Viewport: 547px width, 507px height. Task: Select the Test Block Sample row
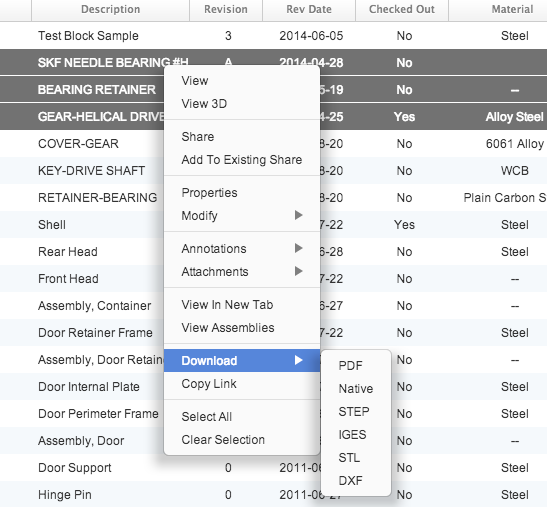click(x=274, y=36)
